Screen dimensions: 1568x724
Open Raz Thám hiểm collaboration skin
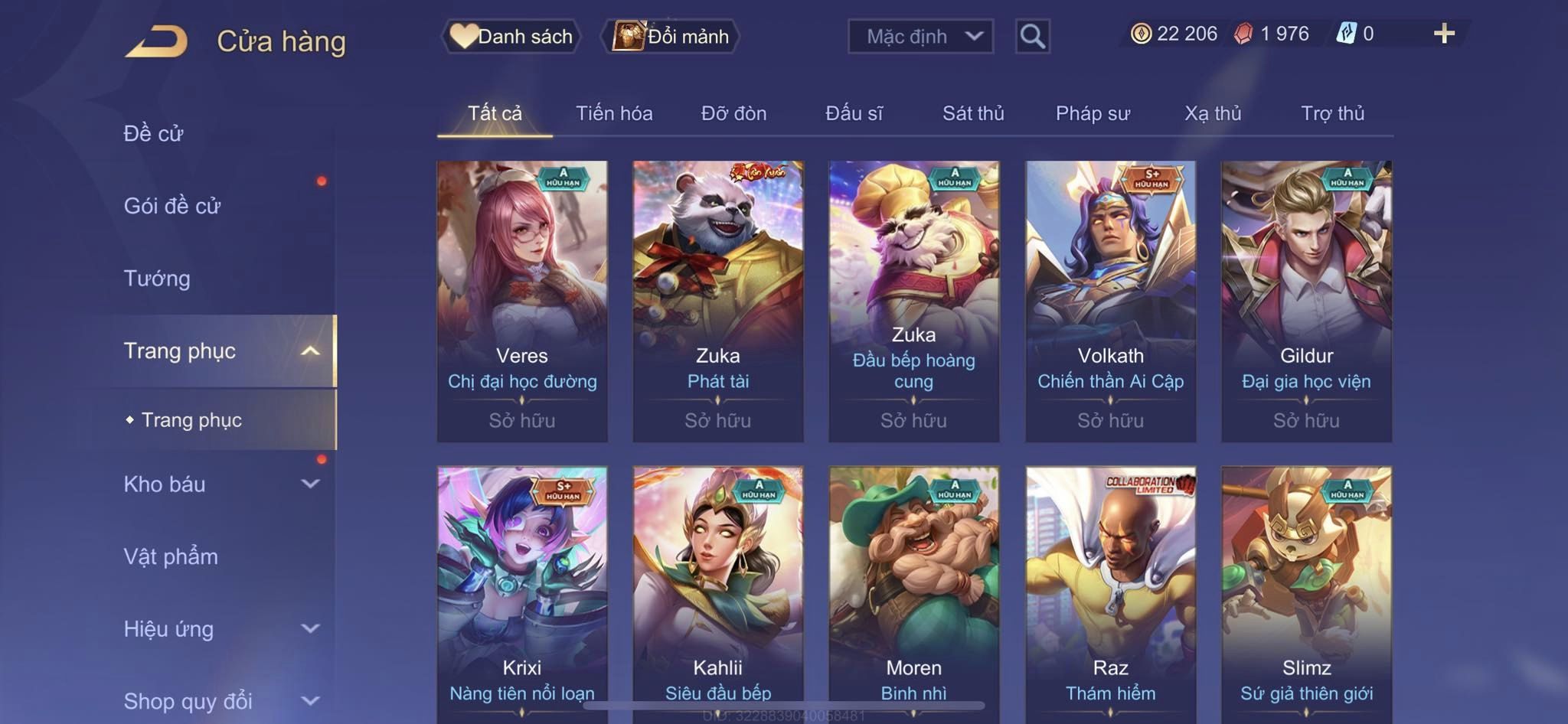(1110, 593)
